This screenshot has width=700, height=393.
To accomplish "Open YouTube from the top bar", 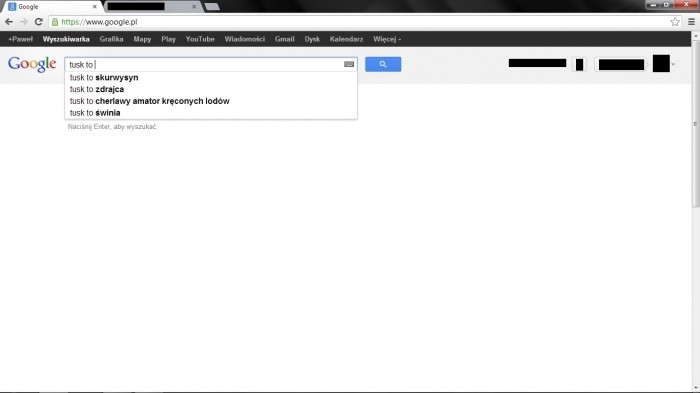I will (x=200, y=39).
